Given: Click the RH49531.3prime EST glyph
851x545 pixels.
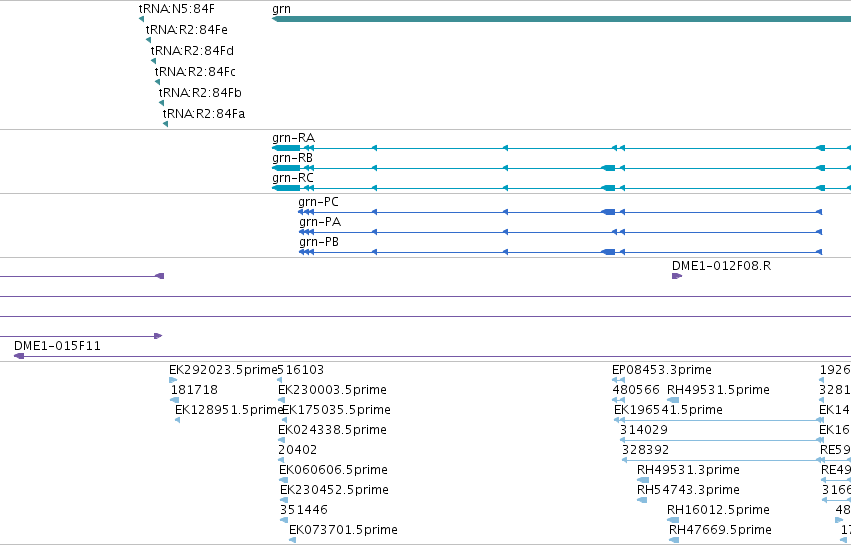Looking at the screenshot, I should pyautogui.click(x=643, y=480).
